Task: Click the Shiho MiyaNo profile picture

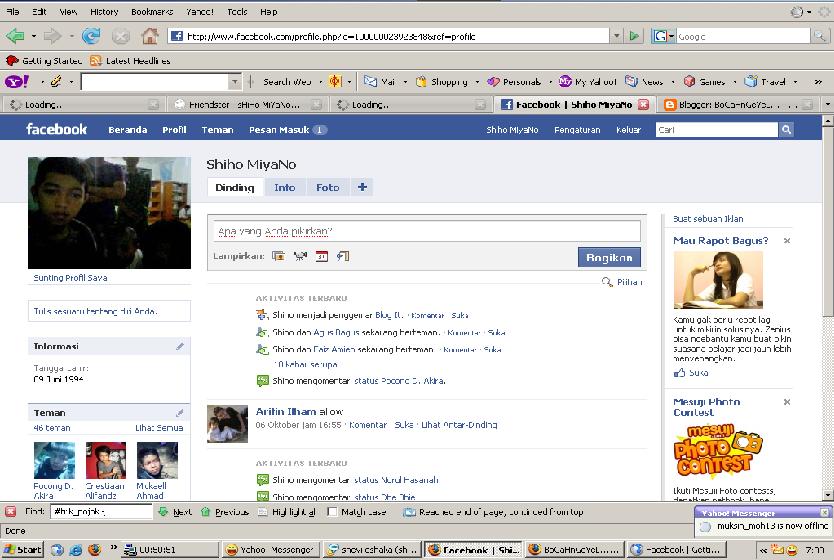Action: pos(109,213)
